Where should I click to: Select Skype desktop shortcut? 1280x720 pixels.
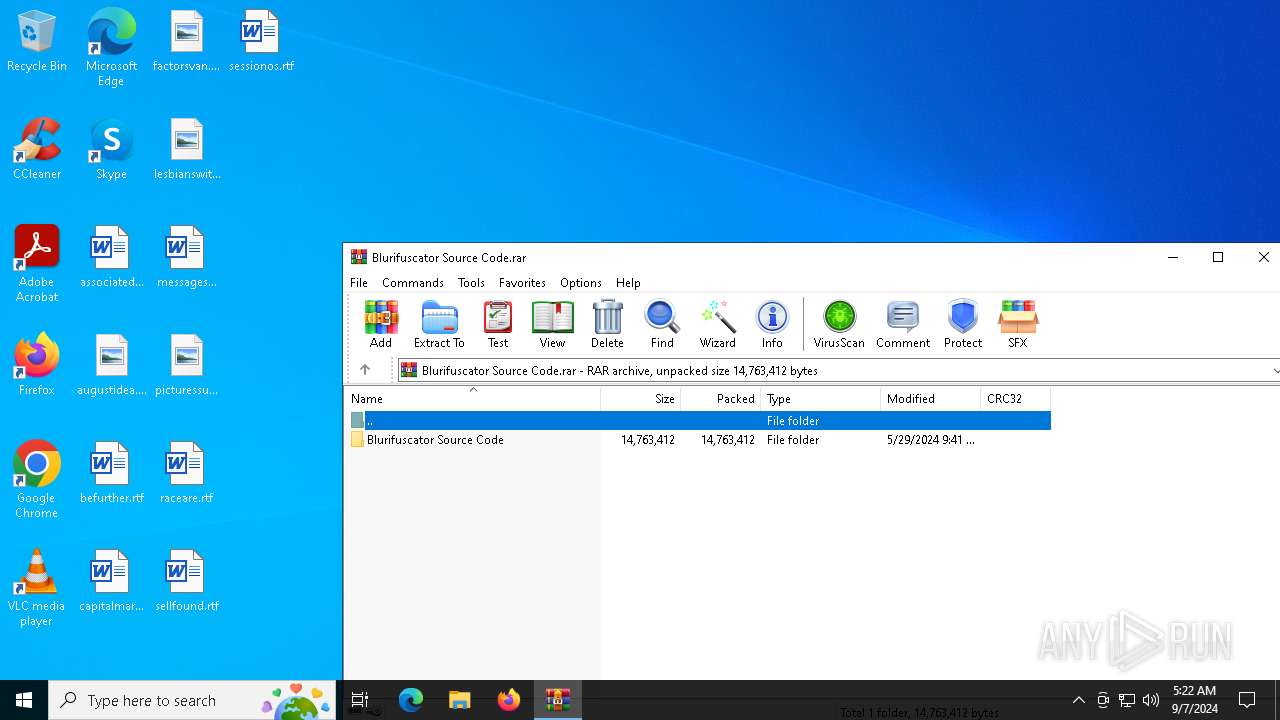point(111,150)
